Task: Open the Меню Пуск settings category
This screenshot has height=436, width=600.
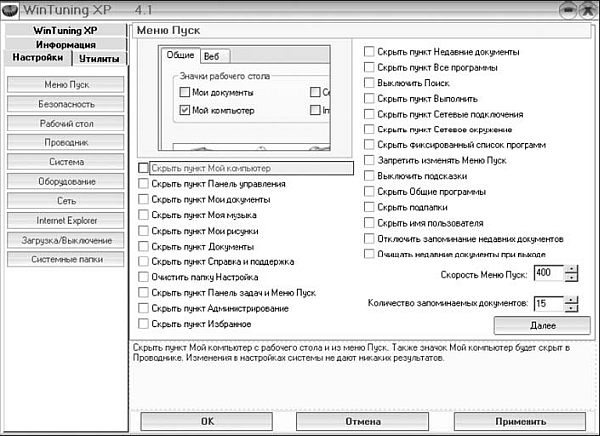Action: click(x=65, y=85)
